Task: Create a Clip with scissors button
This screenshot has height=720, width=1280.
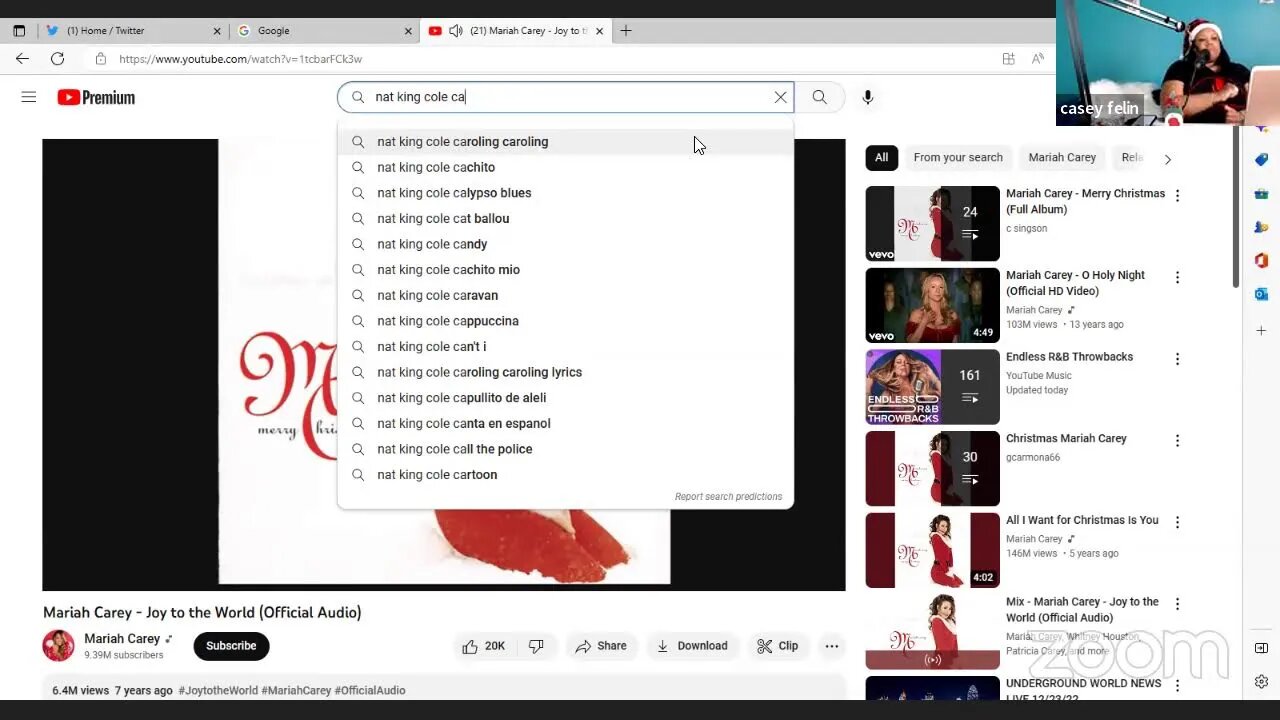Action: 778,646
